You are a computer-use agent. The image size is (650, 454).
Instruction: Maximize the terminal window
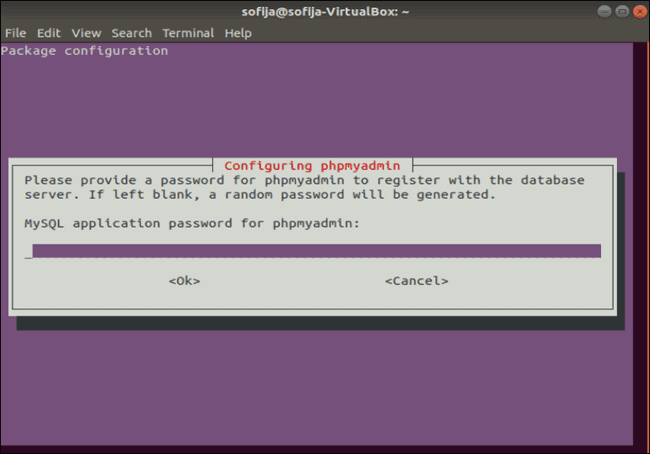click(x=622, y=12)
